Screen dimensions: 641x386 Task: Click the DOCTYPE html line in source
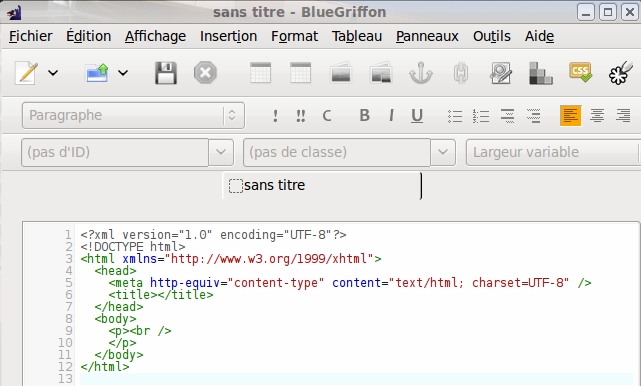click(x=133, y=247)
